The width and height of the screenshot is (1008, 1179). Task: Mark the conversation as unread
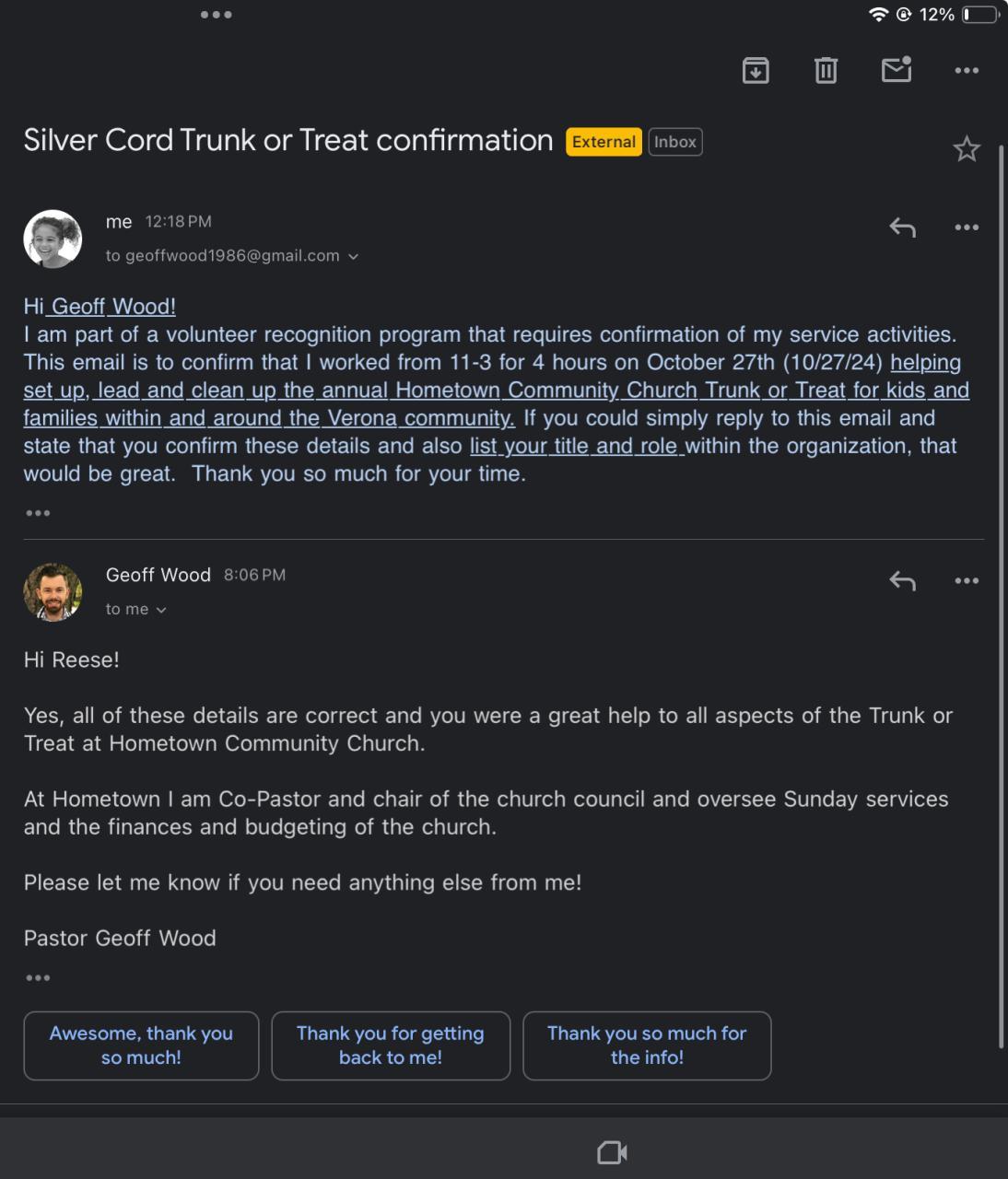897,70
